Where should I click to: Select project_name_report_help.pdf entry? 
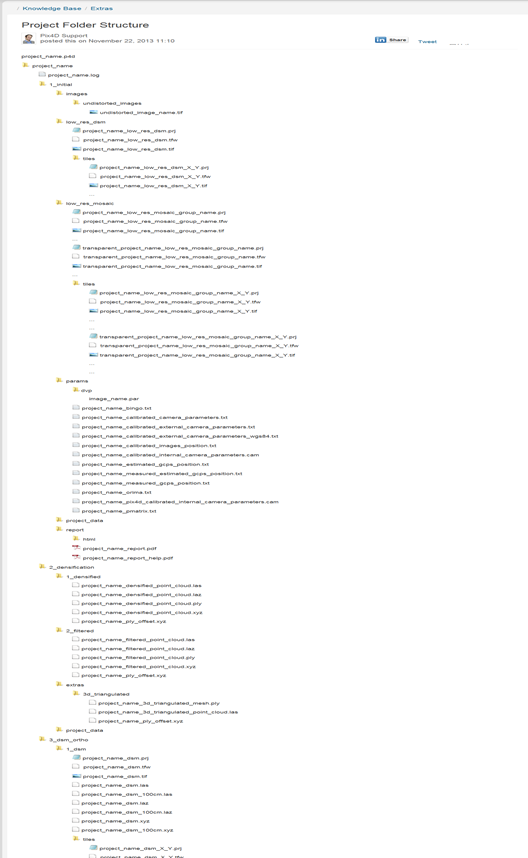click(123, 558)
